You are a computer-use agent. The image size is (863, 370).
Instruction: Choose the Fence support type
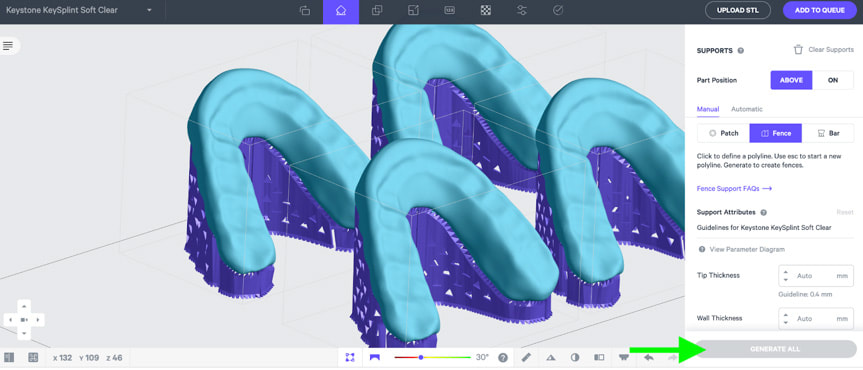[x=775, y=133]
